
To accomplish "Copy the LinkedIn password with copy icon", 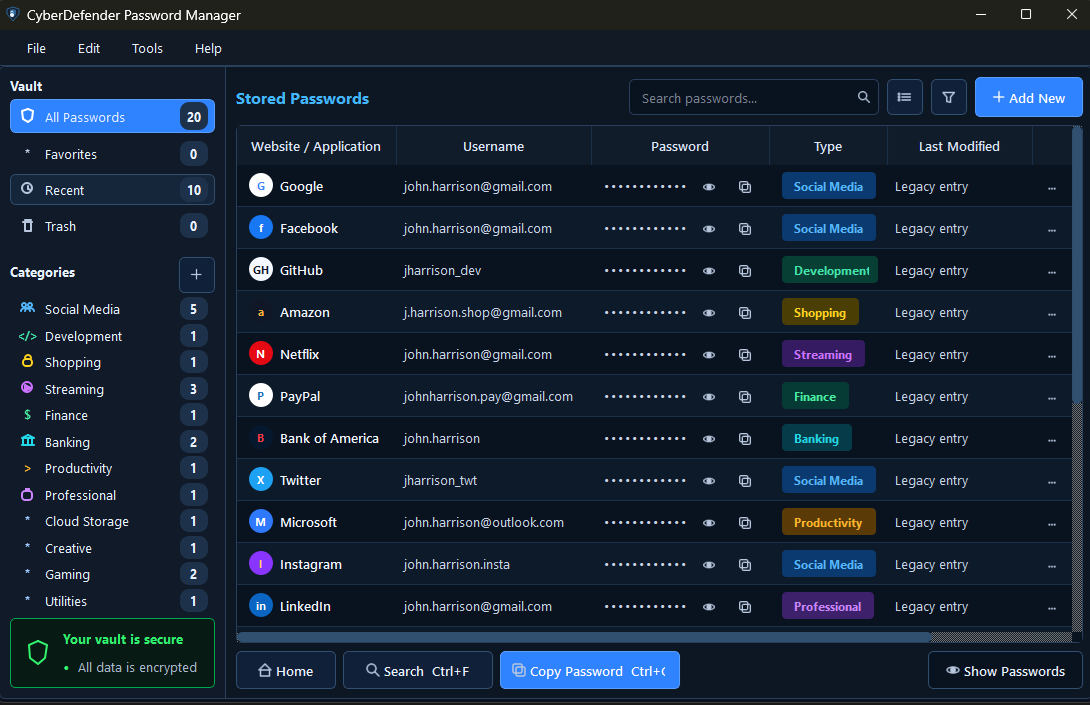I will point(745,607).
